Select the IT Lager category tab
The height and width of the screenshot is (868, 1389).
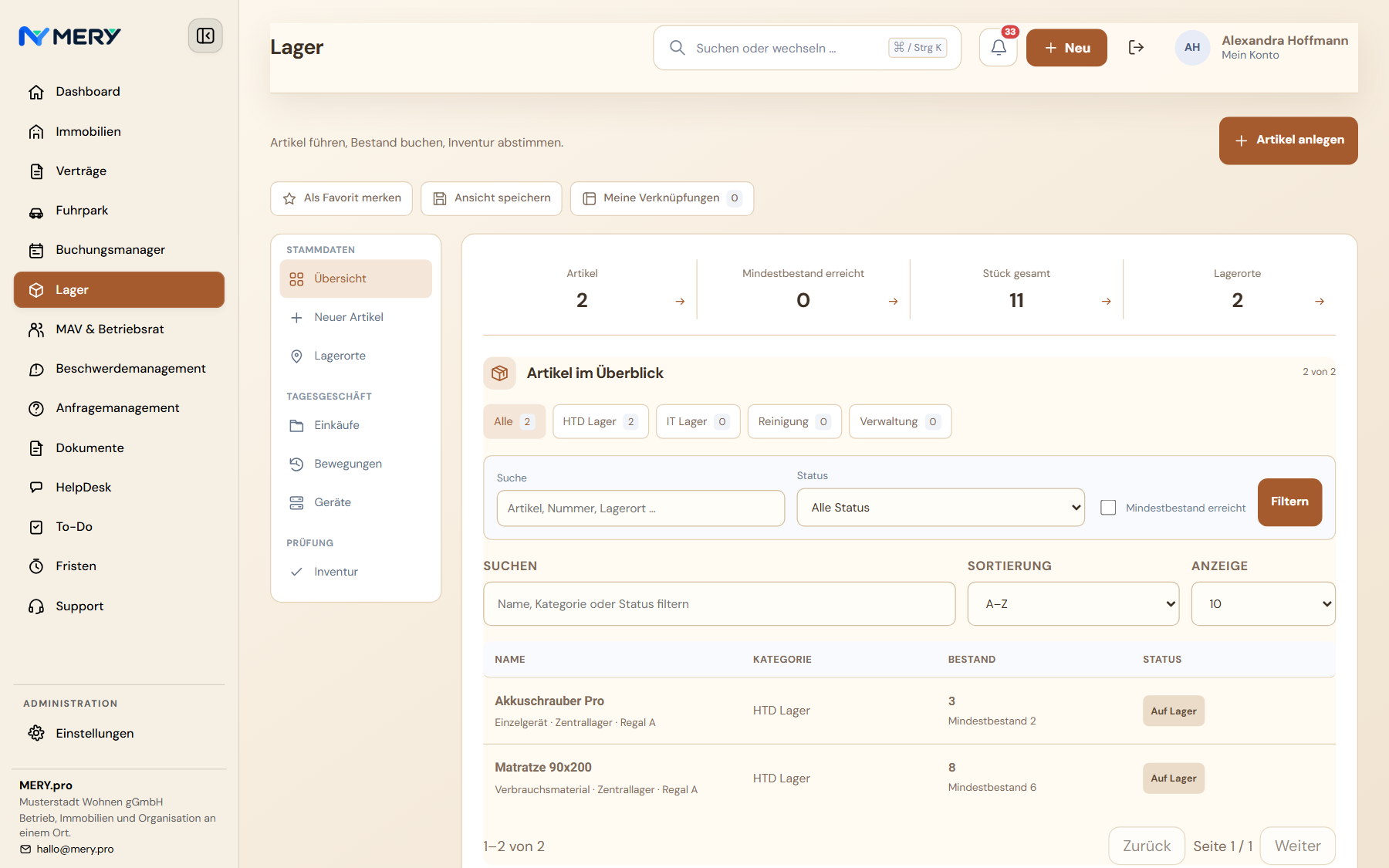(698, 422)
